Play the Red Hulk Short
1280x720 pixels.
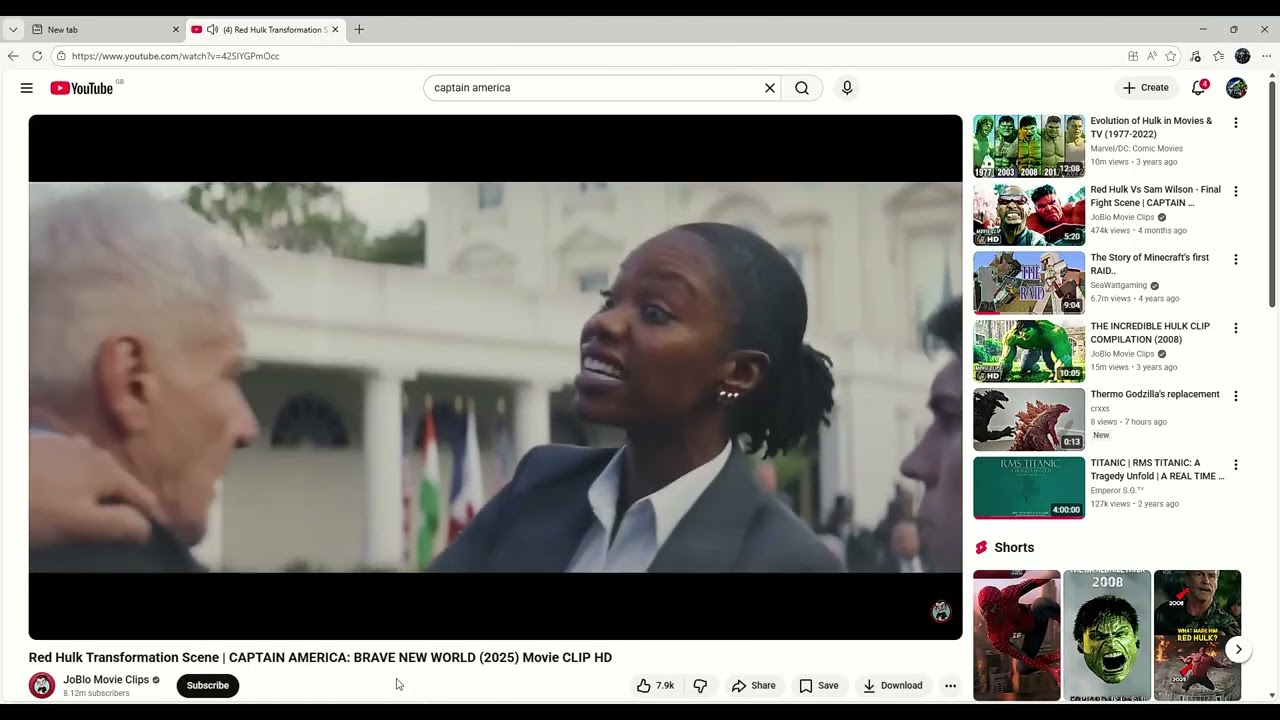pos(1197,636)
